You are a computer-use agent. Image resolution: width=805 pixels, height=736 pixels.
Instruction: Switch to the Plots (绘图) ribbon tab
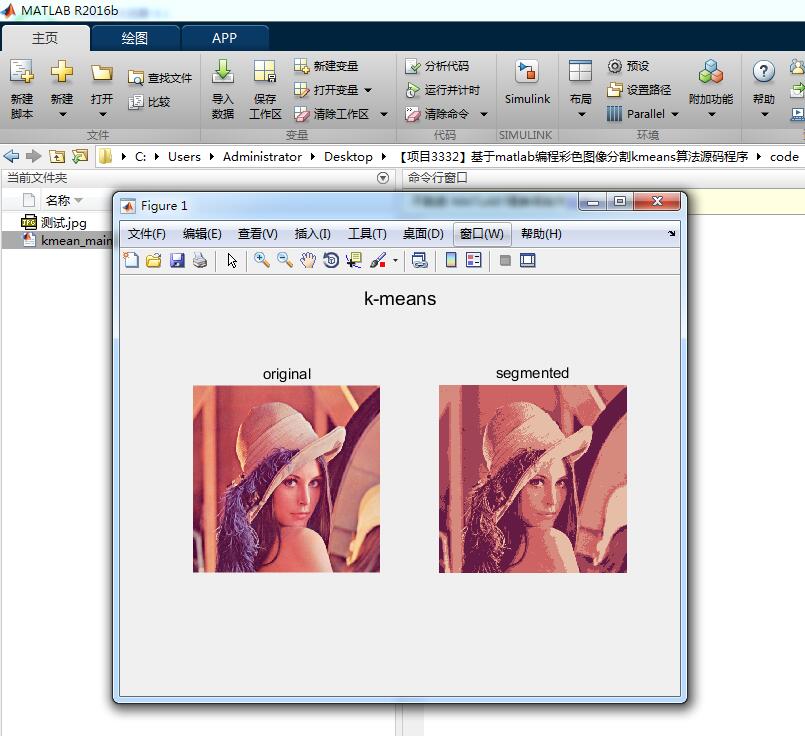pyautogui.click(x=135, y=38)
